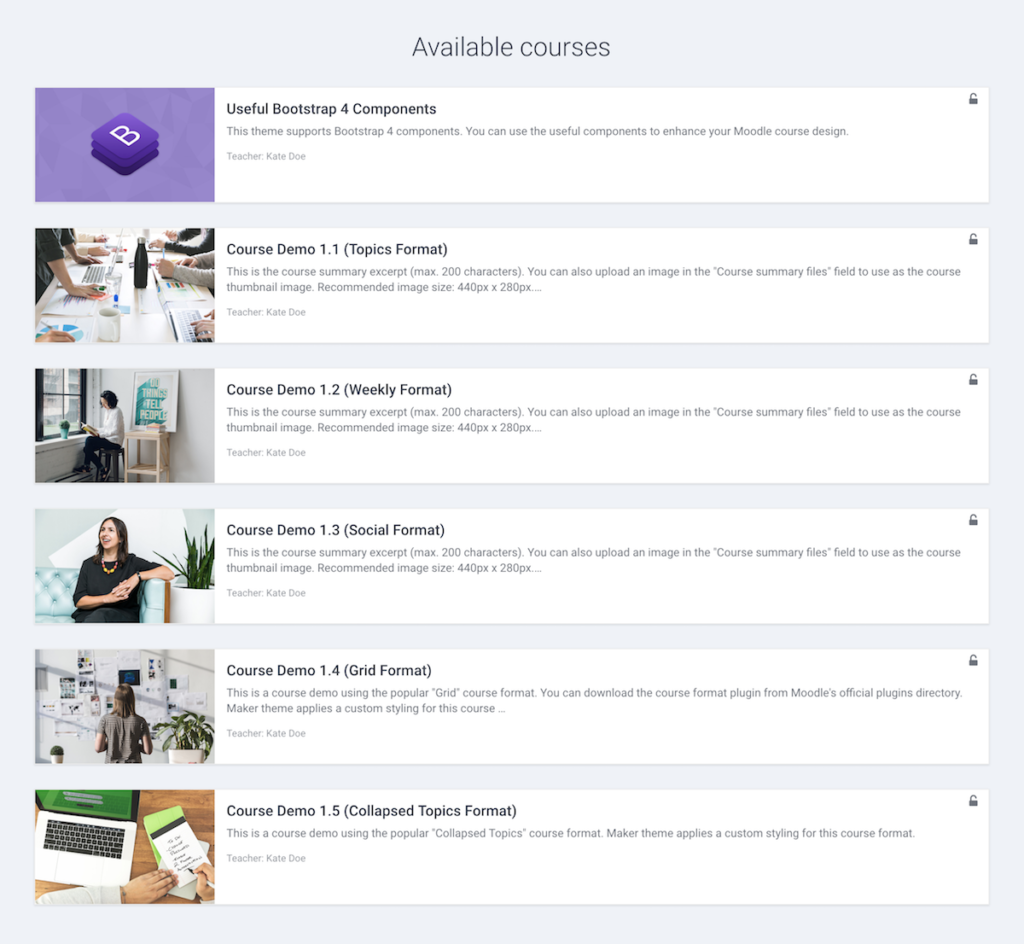Click the lock icon on the Grid Format course
Viewport: 1024px width, 944px height.
972,660
